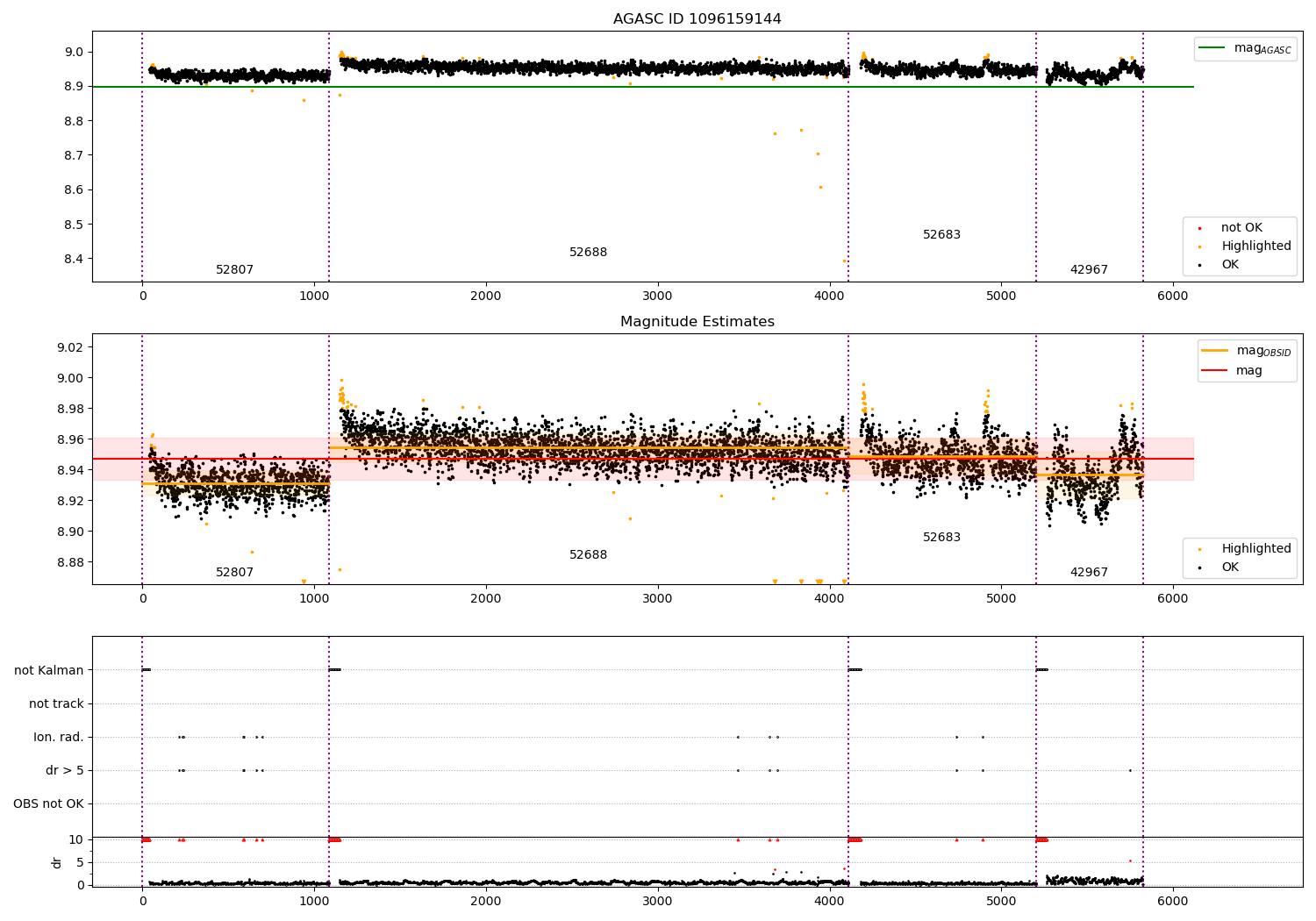Click y-axis tick 8.88 value

click(x=72, y=562)
